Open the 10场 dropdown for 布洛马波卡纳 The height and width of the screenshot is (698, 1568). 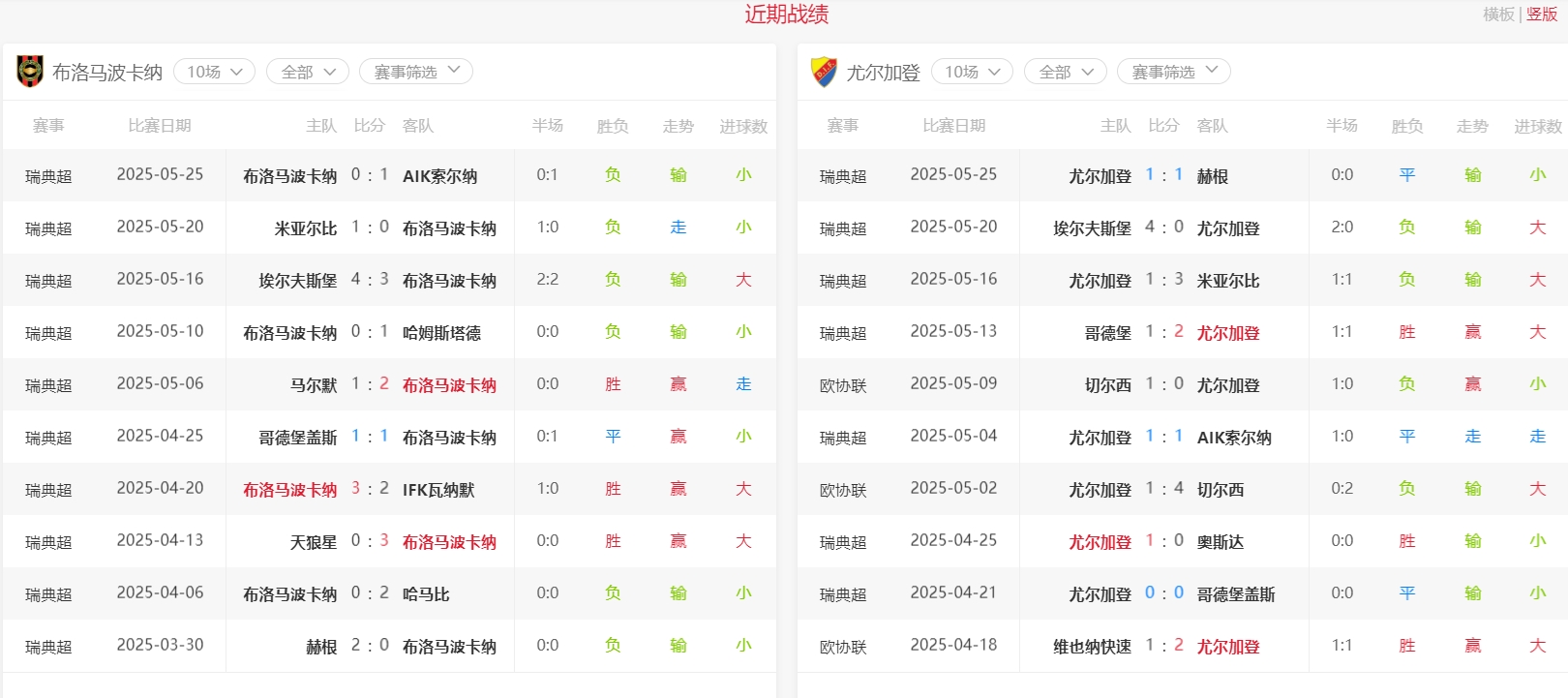click(x=214, y=72)
